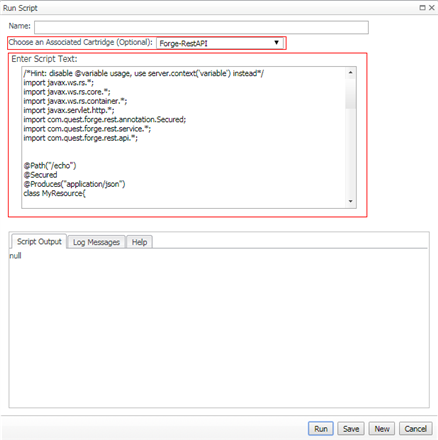Image resolution: width=438 pixels, height=440 pixels.
Task: Place cursor on the import javax.servlet.http line
Action: (69, 110)
